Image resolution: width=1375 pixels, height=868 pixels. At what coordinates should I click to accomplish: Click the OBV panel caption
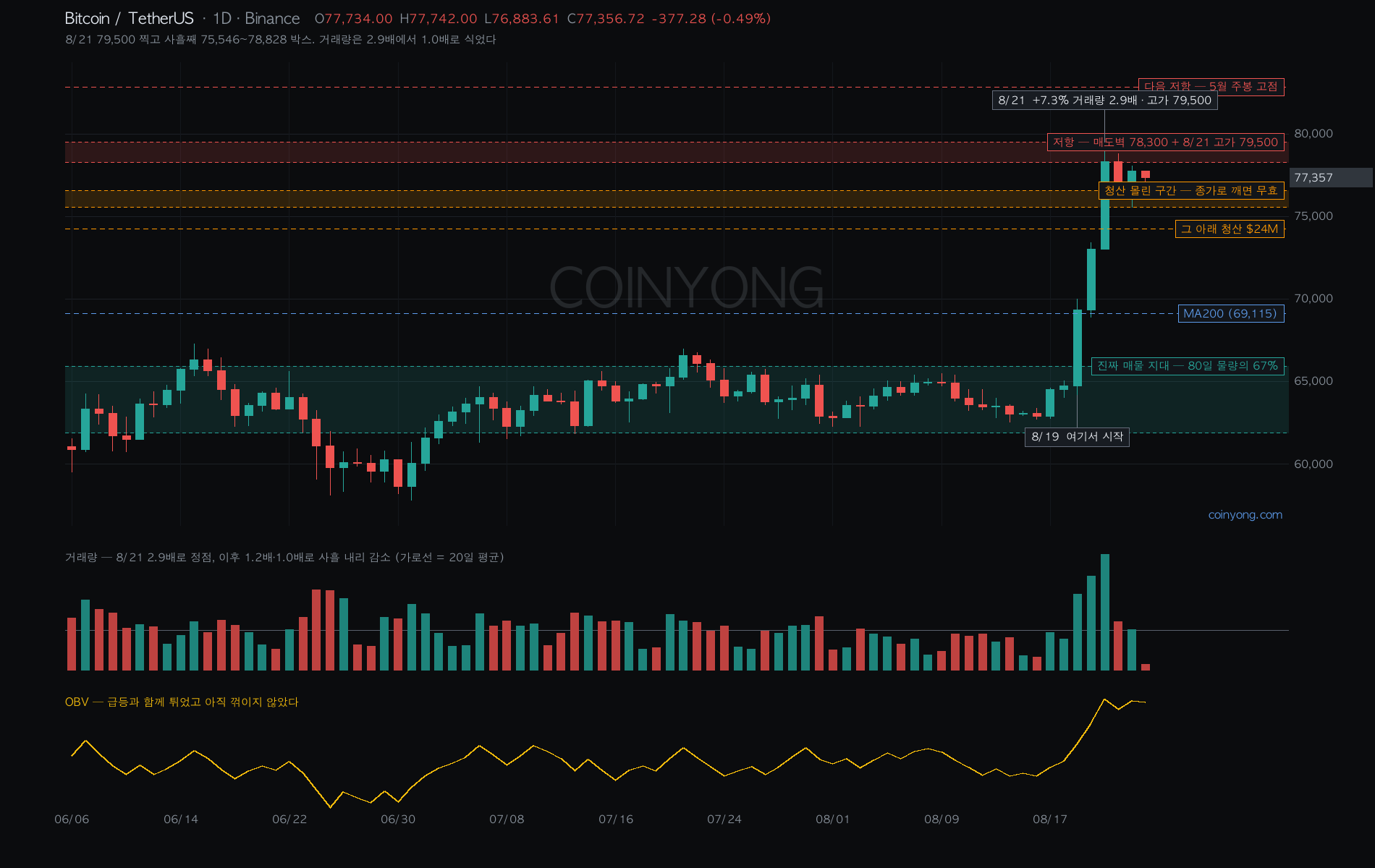tap(182, 702)
